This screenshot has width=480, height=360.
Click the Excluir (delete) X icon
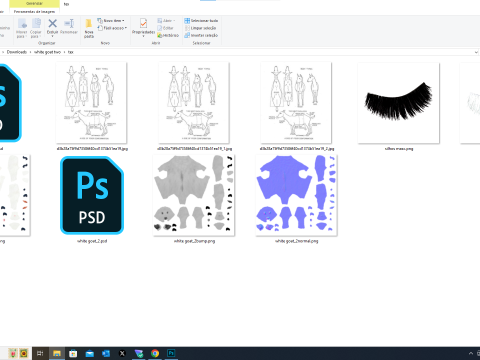52,23
